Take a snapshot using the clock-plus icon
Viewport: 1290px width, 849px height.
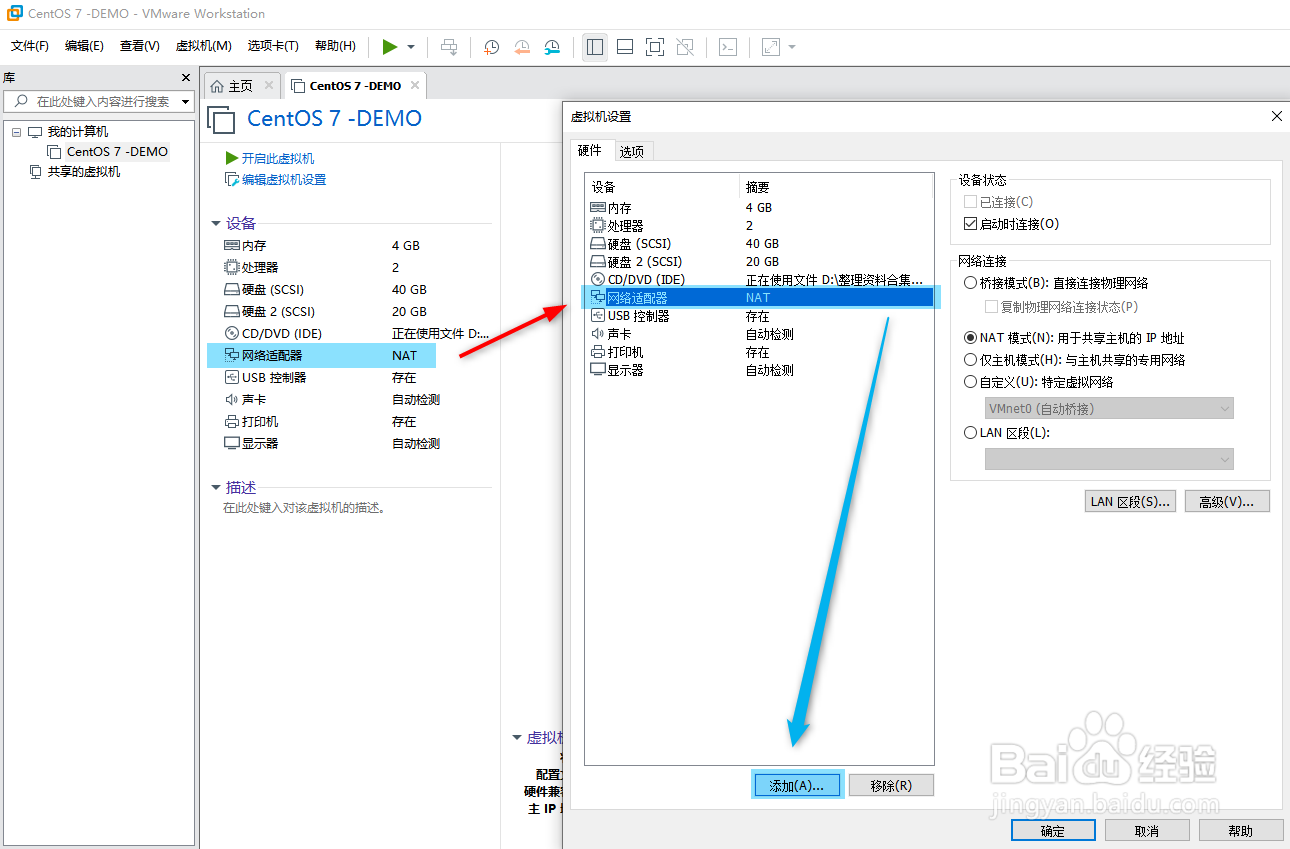click(491, 47)
